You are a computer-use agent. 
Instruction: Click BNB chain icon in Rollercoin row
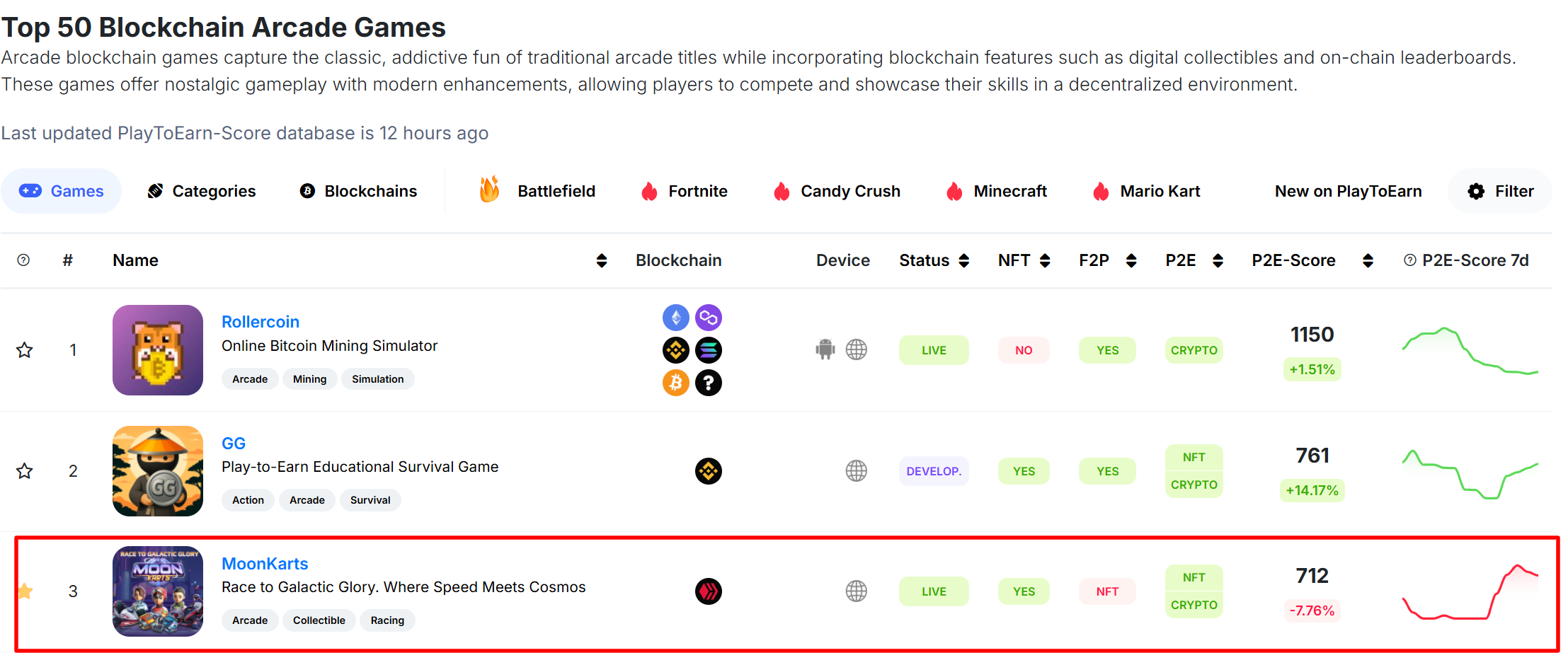click(x=676, y=350)
